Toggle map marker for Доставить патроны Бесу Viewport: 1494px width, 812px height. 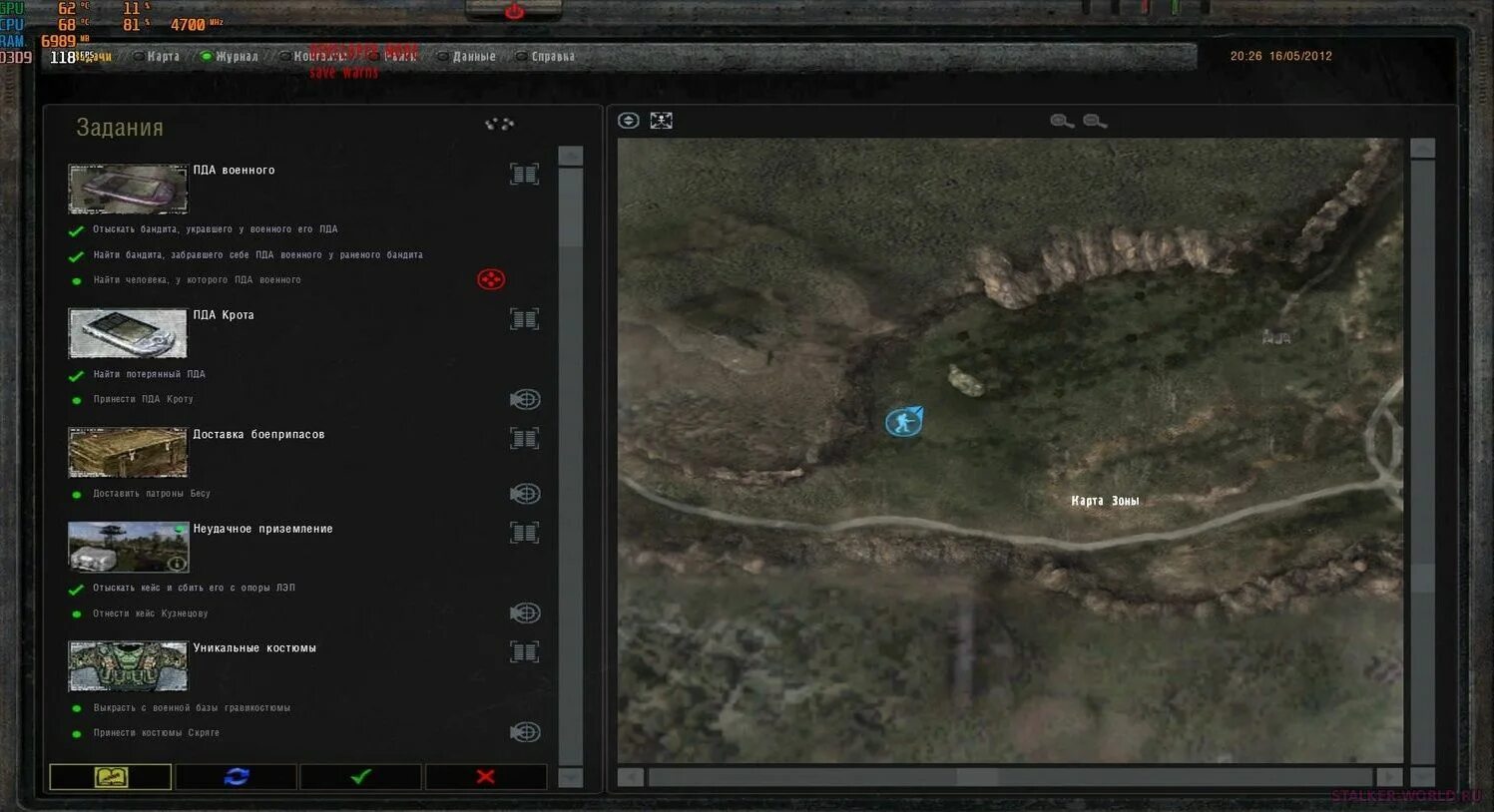[x=525, y=494]
